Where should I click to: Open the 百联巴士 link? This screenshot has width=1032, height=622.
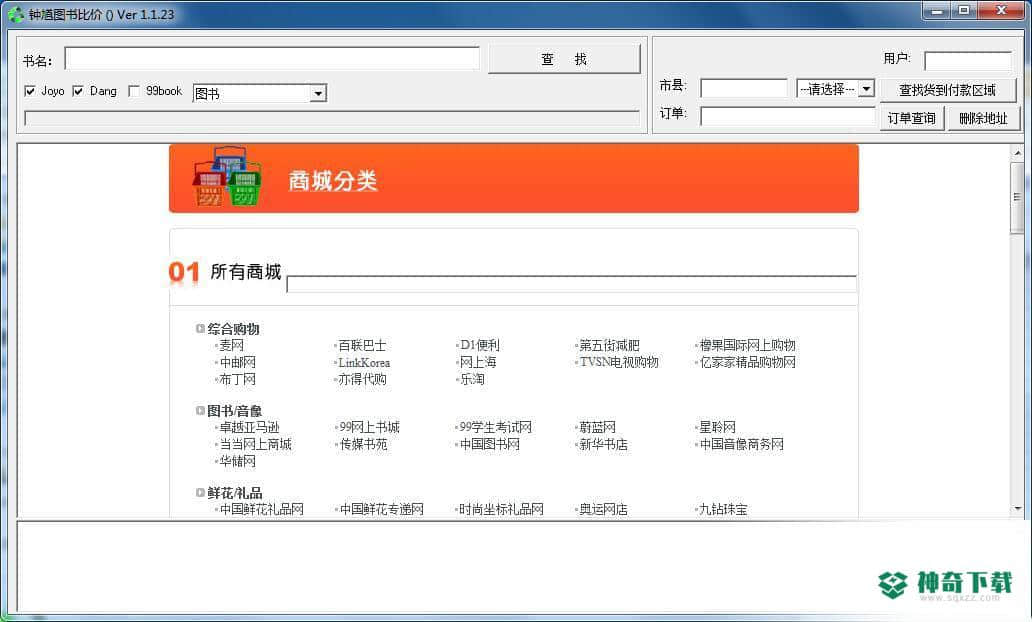click(362, 346)
